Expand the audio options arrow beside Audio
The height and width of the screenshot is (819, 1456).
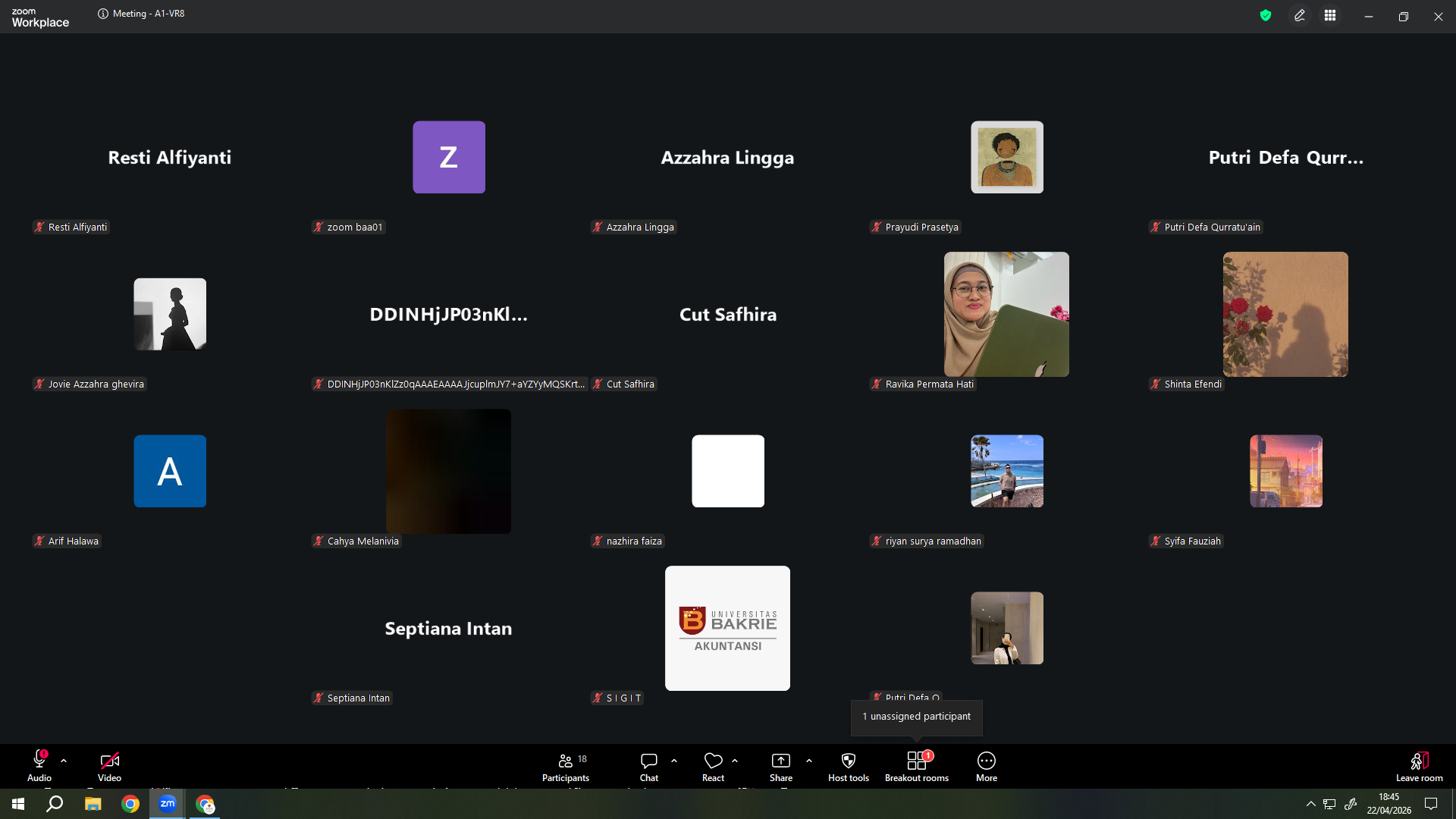click(64, 761)
